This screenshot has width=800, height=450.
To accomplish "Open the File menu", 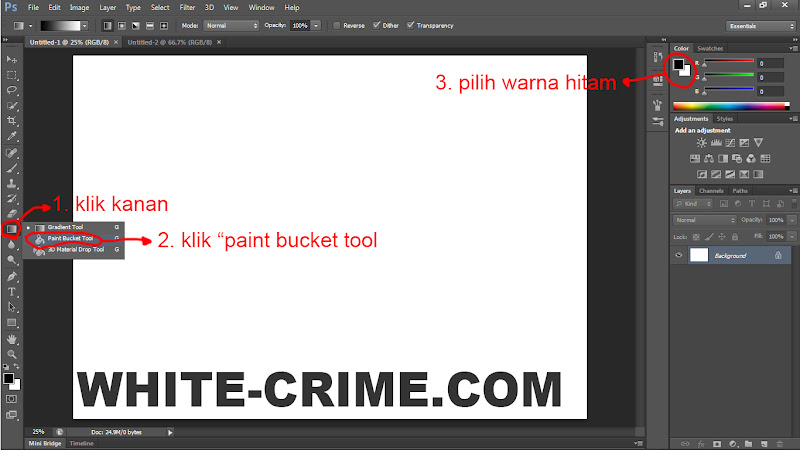I will (33, 8).
